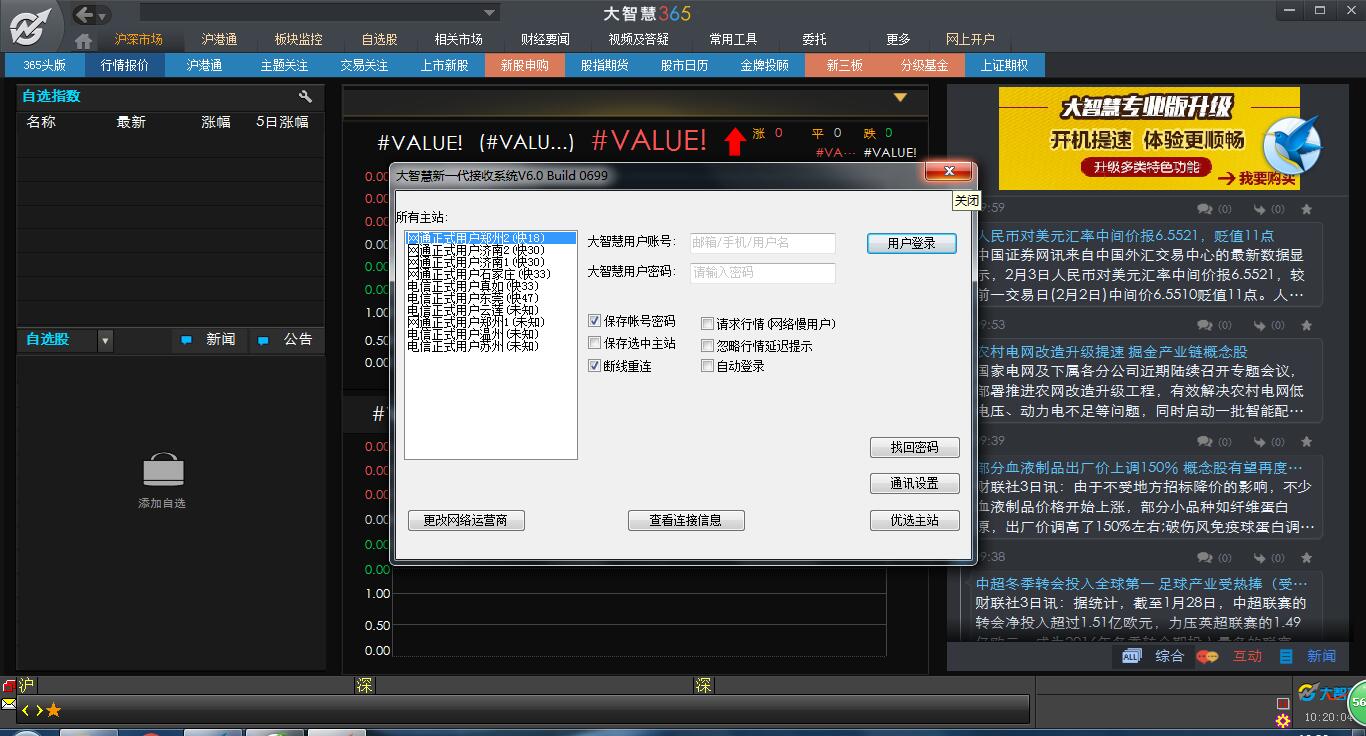This screenshot has width=1366, height=736.
Task: Open the dropdown arrow next to back button
Action: click(x=104, y=16)
